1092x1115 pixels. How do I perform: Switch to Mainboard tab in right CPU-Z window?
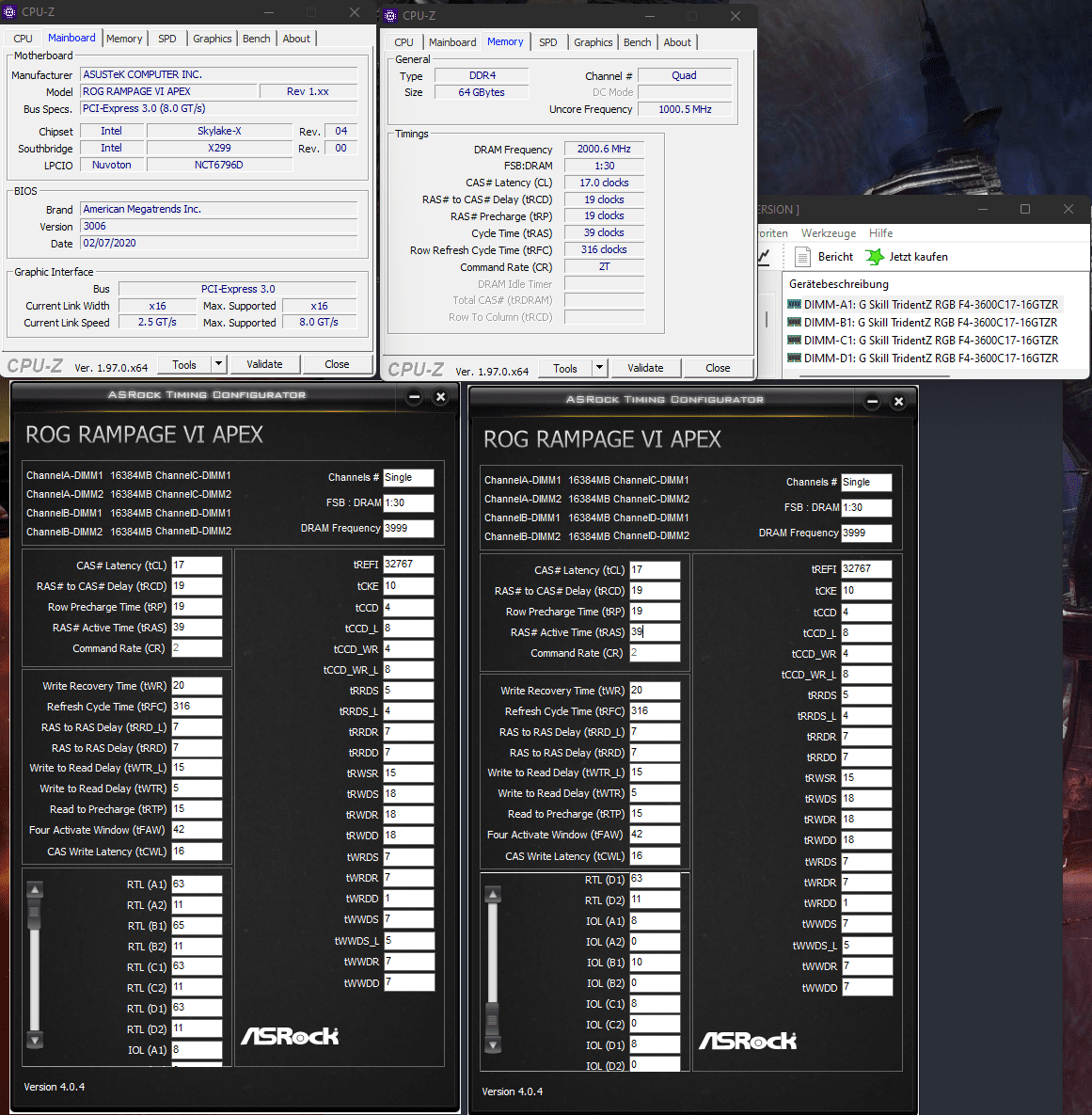pyautogui.click(x=452, y=42)
